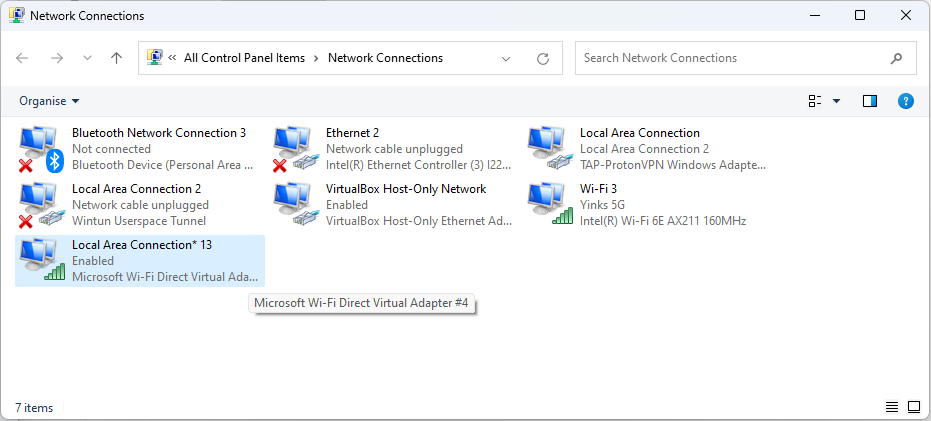Maximize the Network Connections window

coord(860,15)
